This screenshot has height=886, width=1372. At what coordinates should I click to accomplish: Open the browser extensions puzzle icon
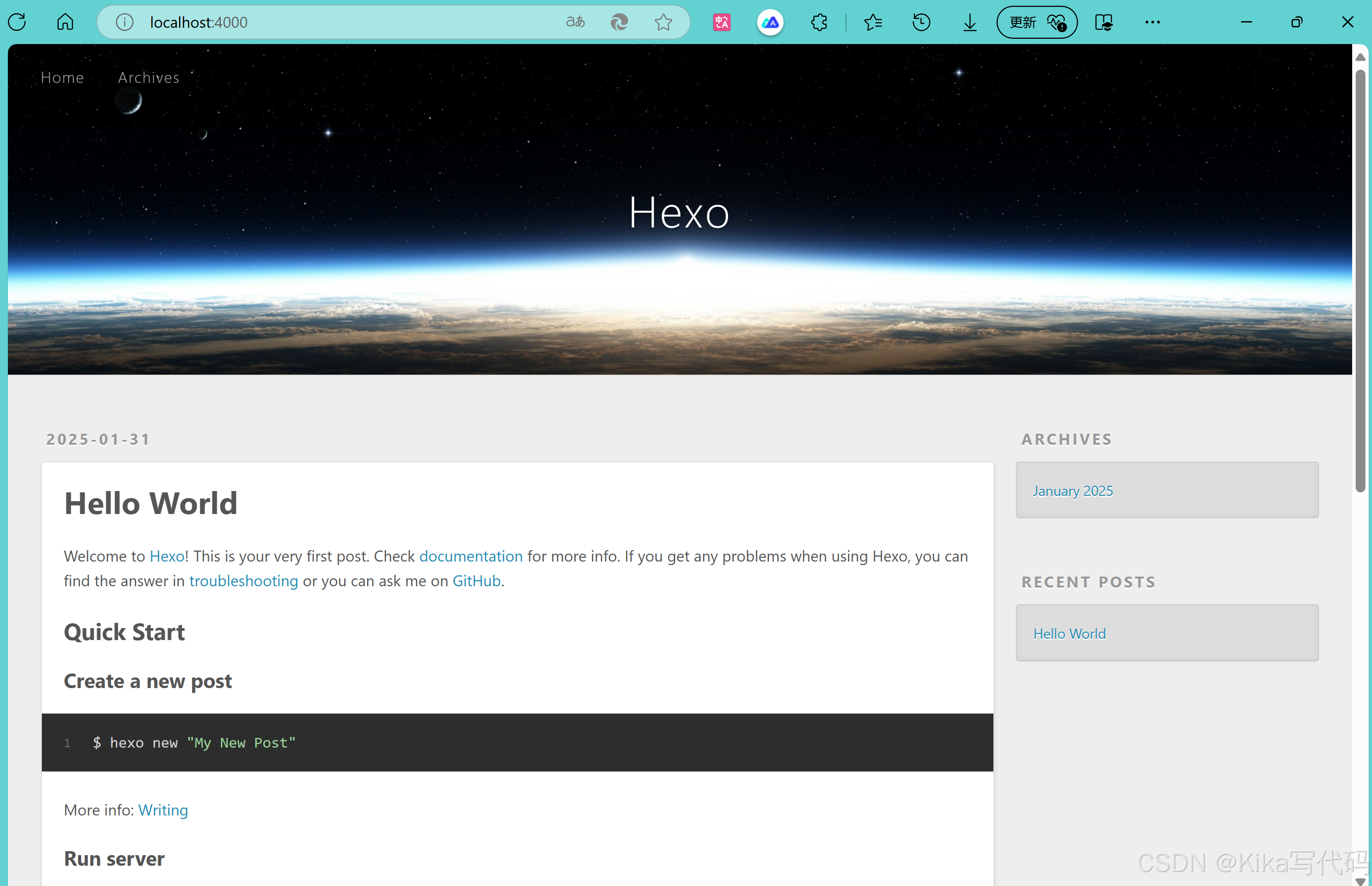pyautogui.click(x=818, y=22)
